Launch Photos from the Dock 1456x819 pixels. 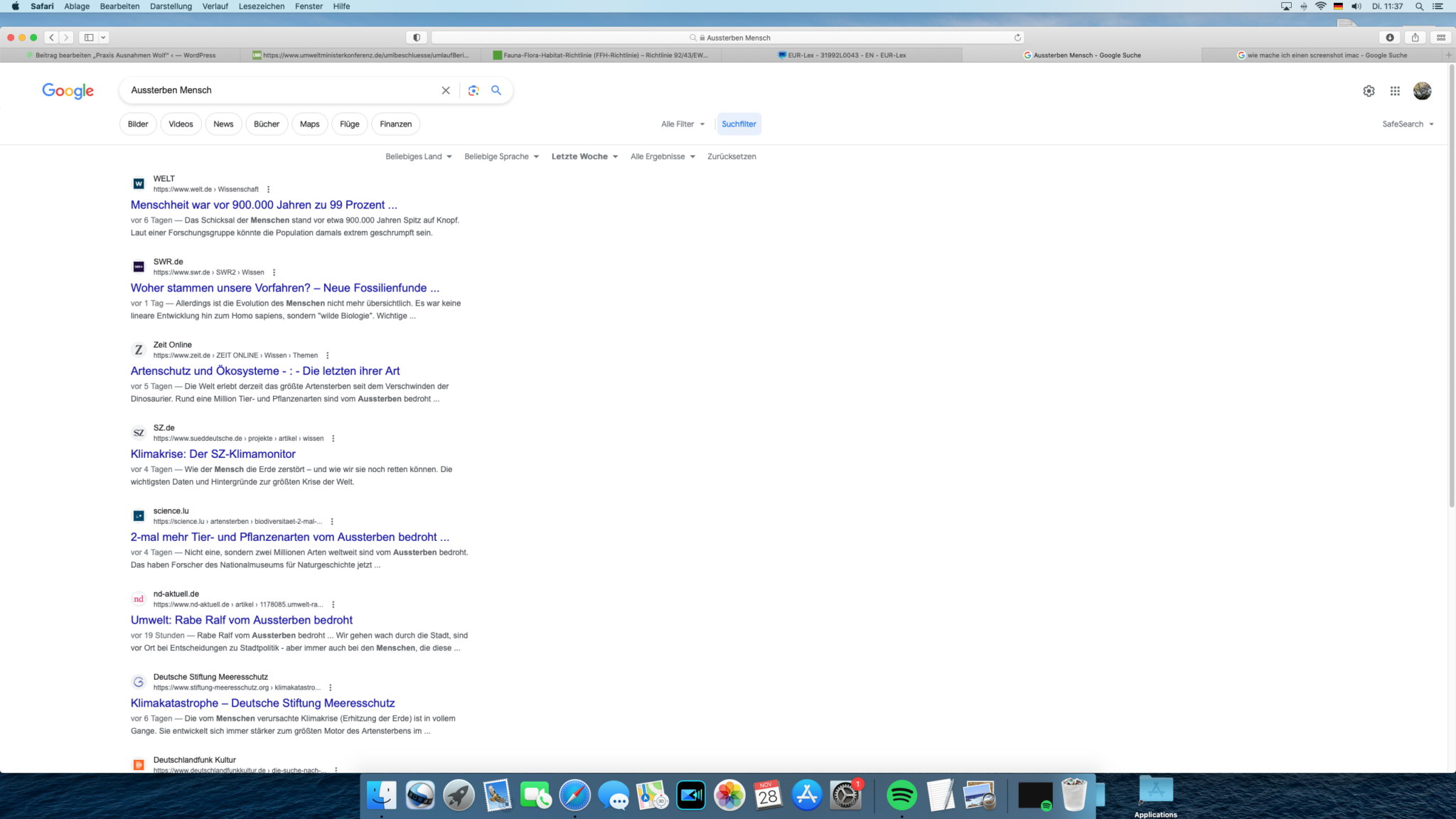tap(729, 795)
